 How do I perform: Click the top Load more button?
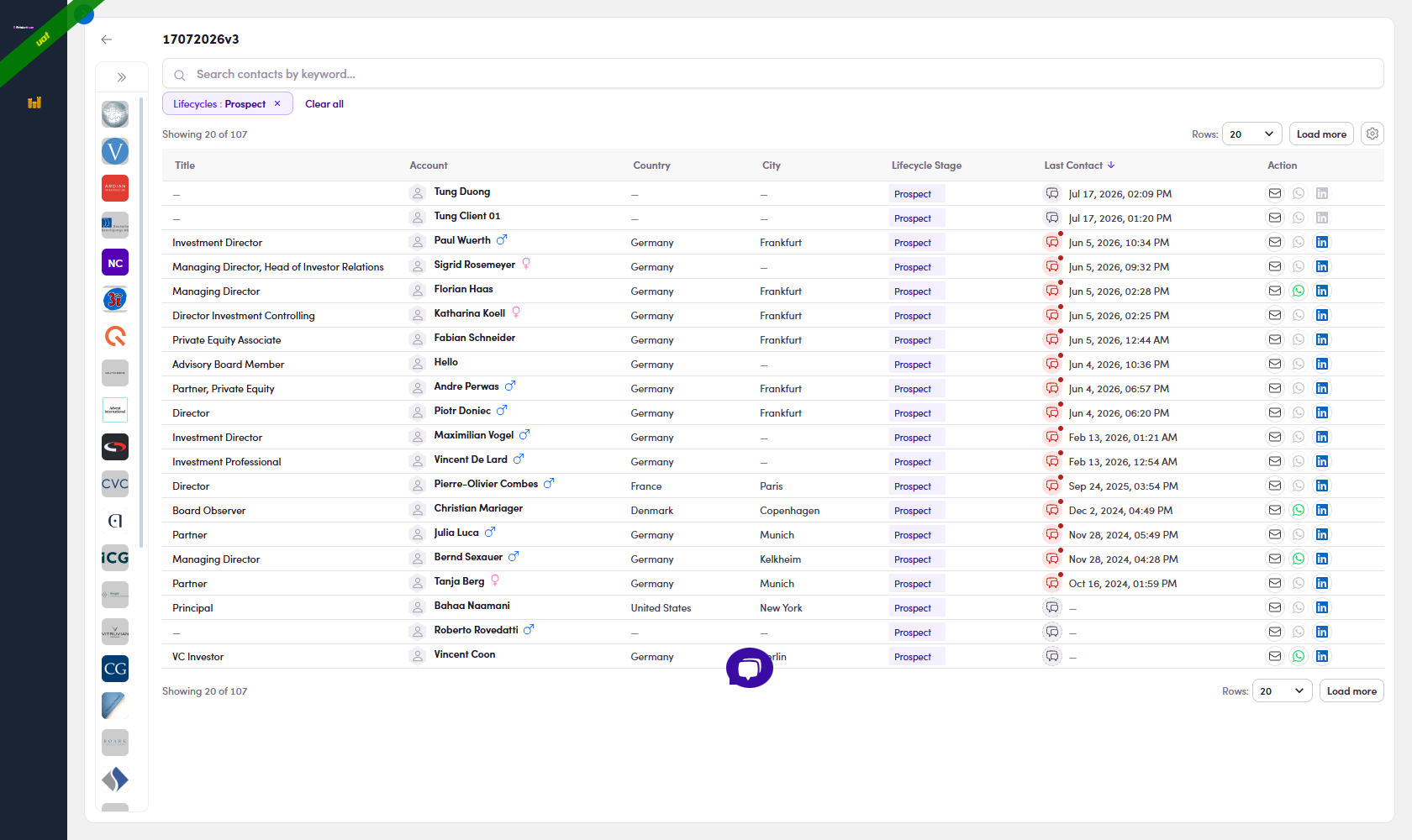(x=1321, y=134)
